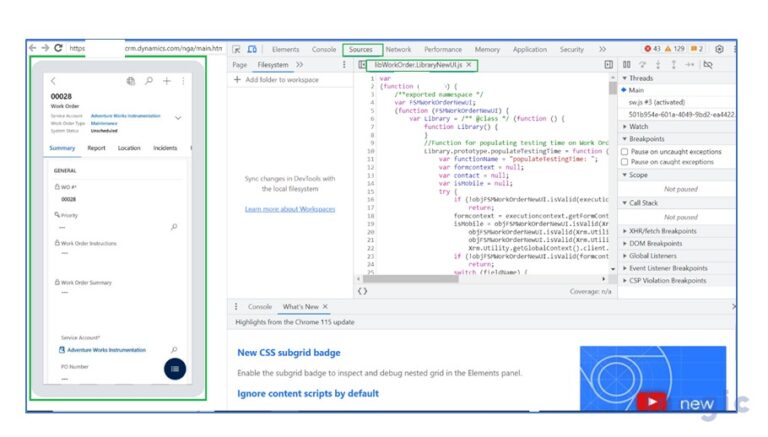Expand the XHR/fetch Breakpoints section
The width and height of the screenshot is (768, 437).
[625, 231]
